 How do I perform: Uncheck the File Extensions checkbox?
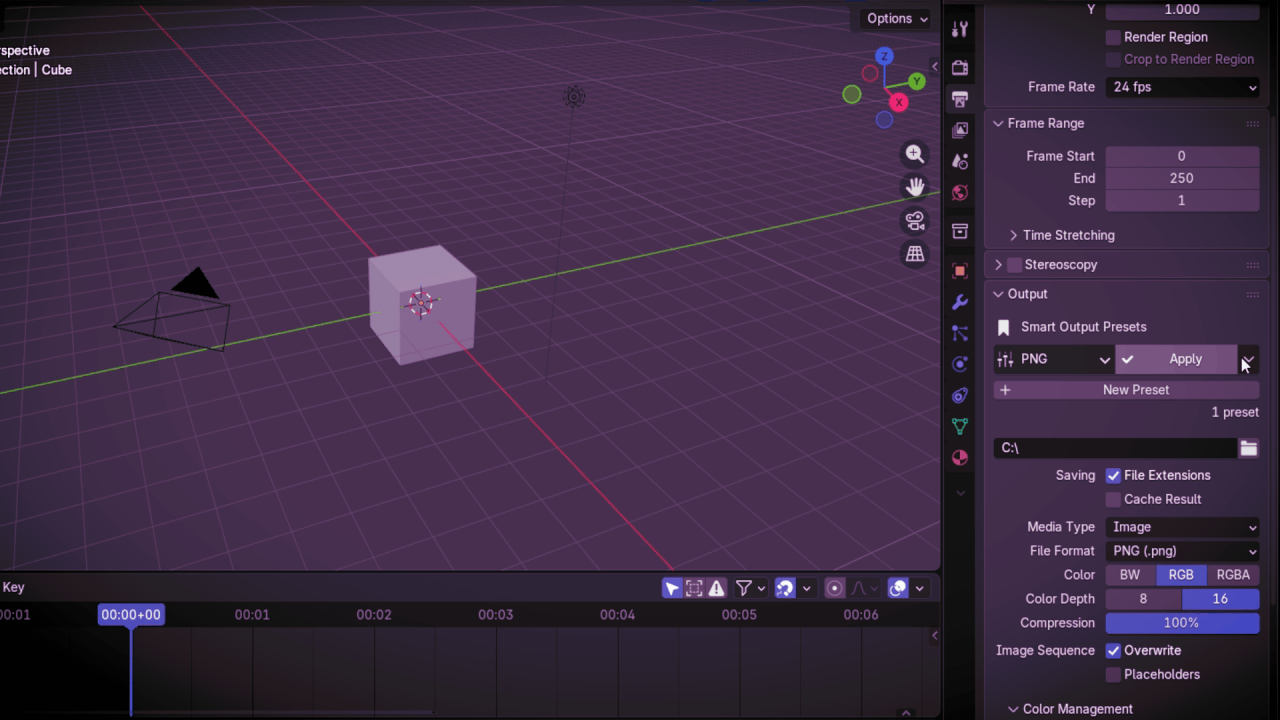1113,475
